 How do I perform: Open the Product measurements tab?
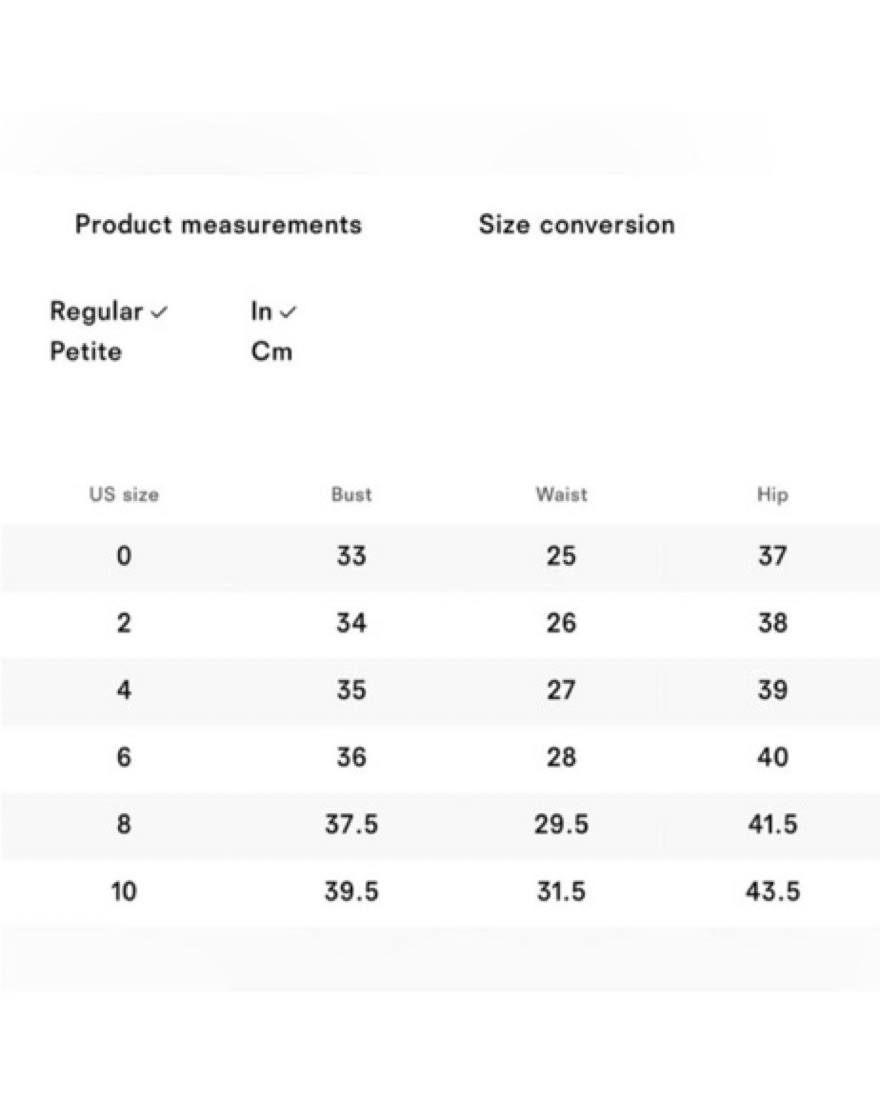click(219, 224)
